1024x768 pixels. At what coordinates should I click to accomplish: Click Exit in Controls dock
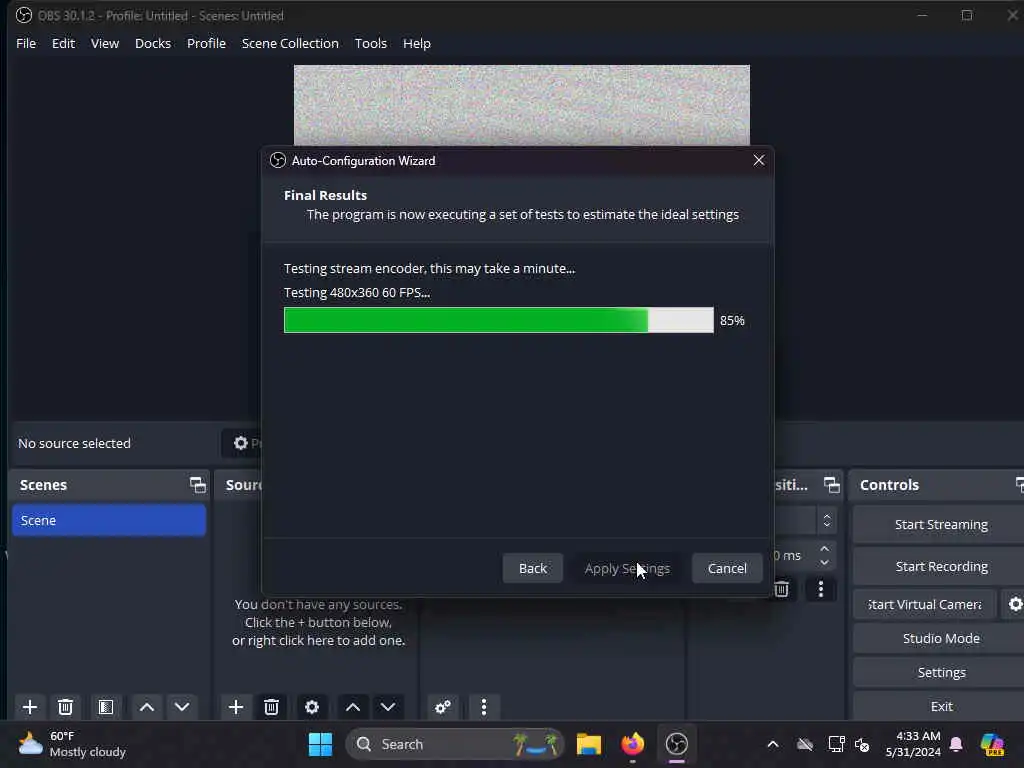pyautogui.click(x=940, y=706)
